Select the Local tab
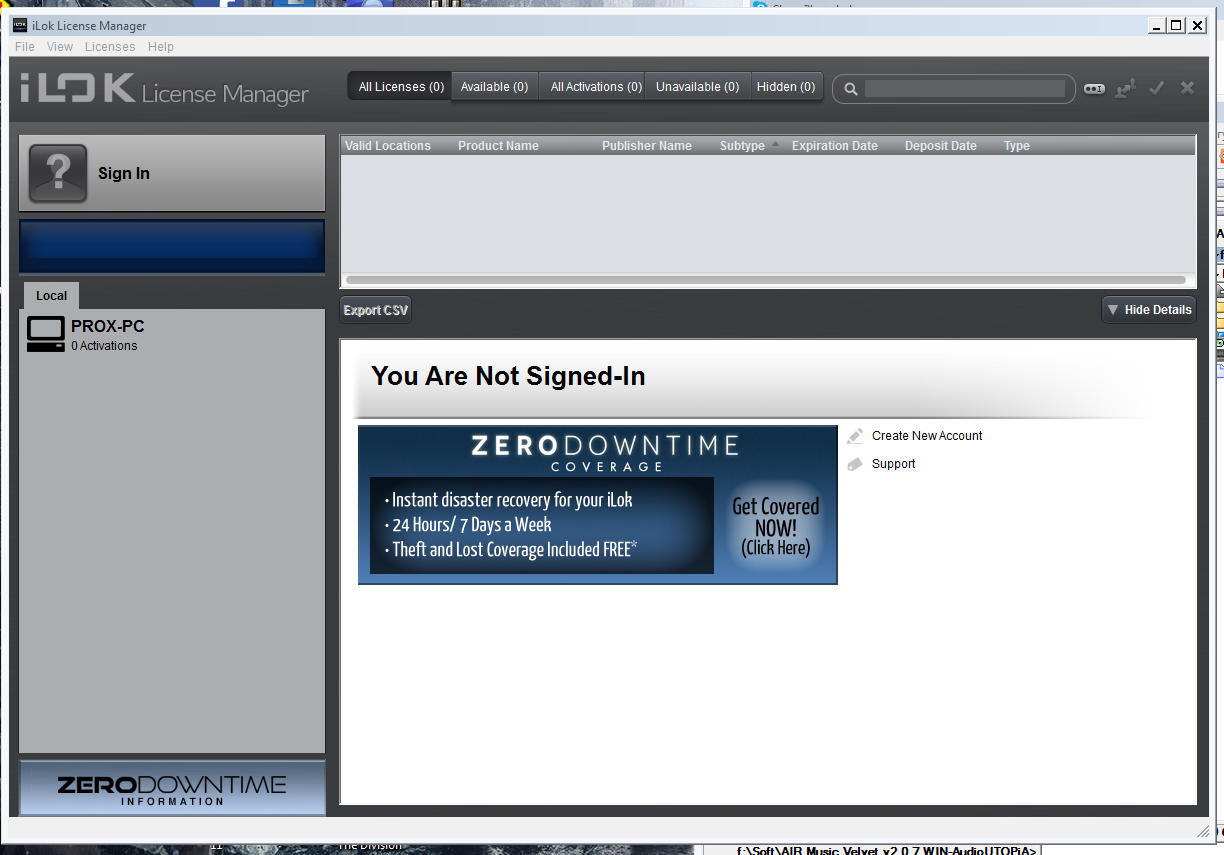Screen dimensions: 1224x855 tap(52, 296)
